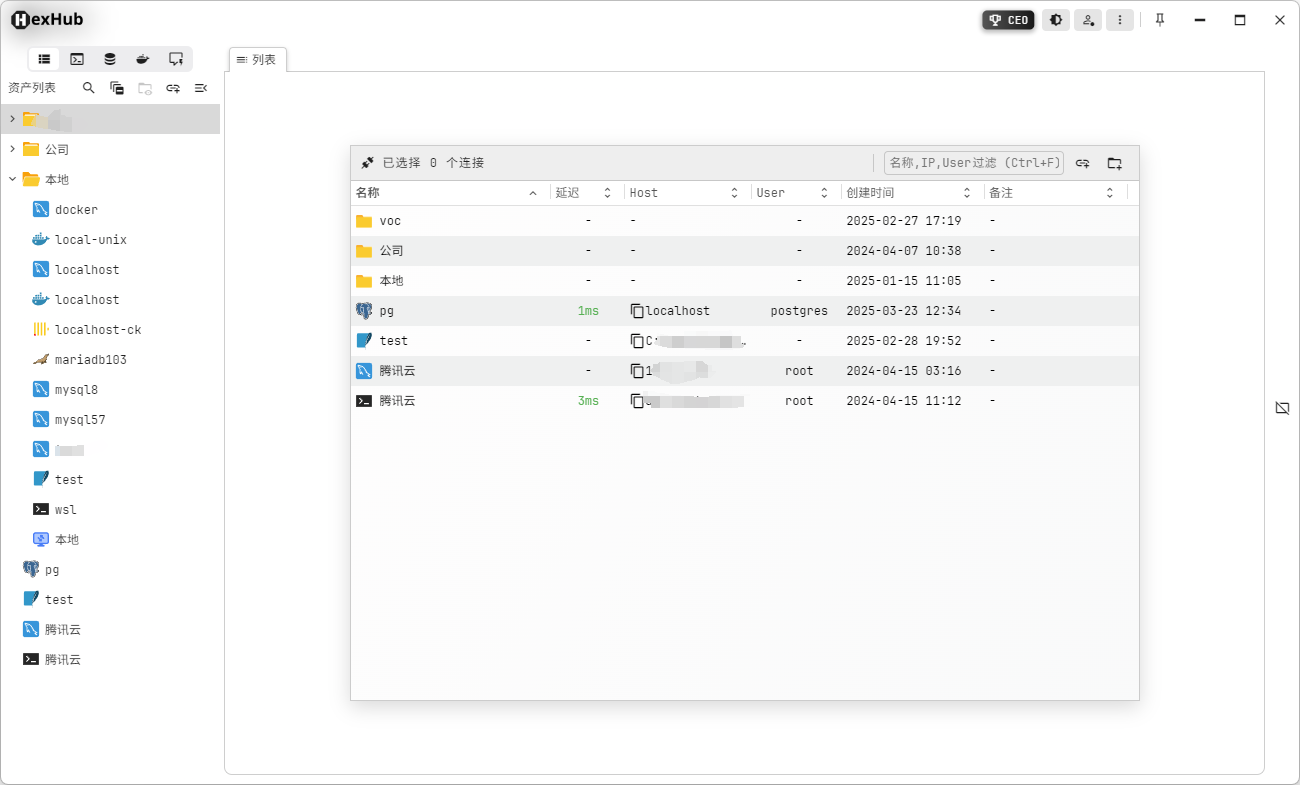The image size is (1300, 785).
Task: Select the 列表 tab
Action: 257,60
